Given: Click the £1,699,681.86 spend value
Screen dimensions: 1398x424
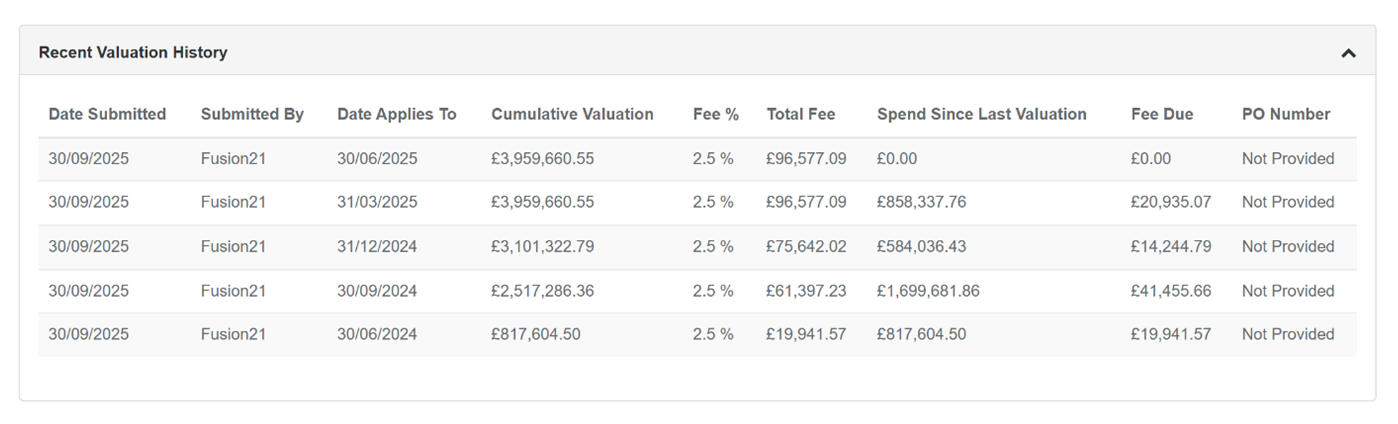Looking at the screenshot, I should coord(928,291).
